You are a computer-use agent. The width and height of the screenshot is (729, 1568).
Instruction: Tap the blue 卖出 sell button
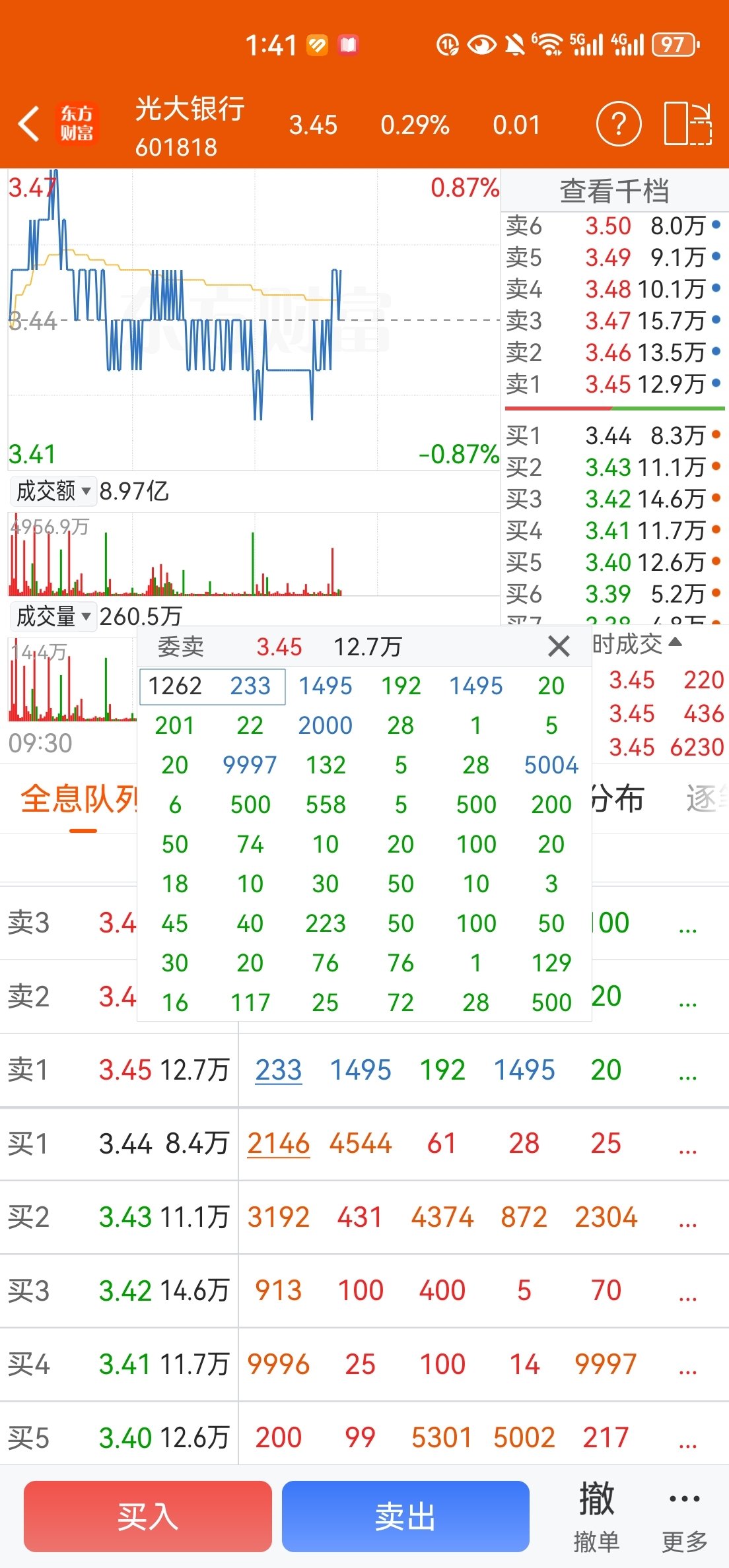[x=405, y=1516]
